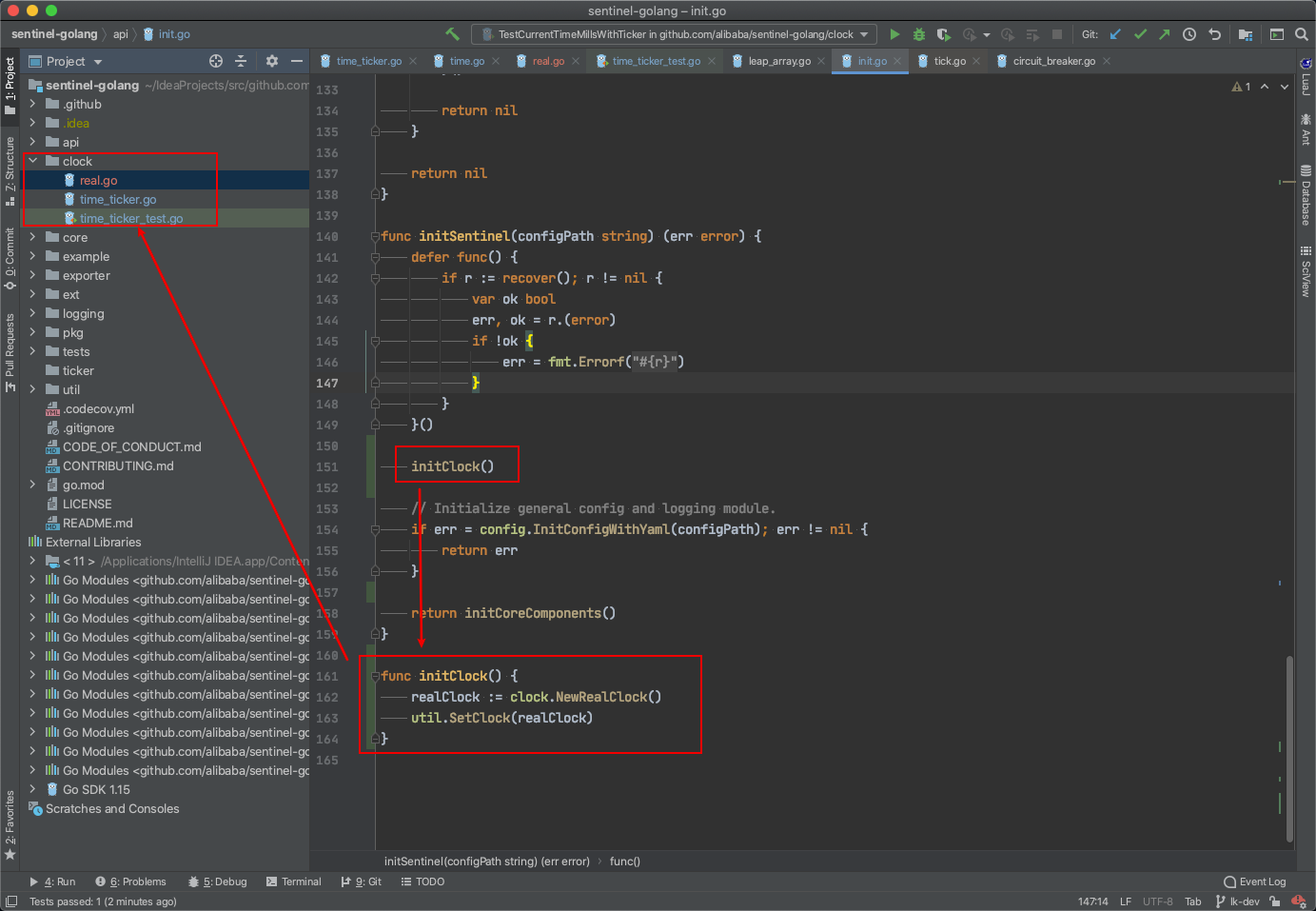Open the Debug tool window
The width and height of the screenshot is (1316, 911).
tap(218, 881)
